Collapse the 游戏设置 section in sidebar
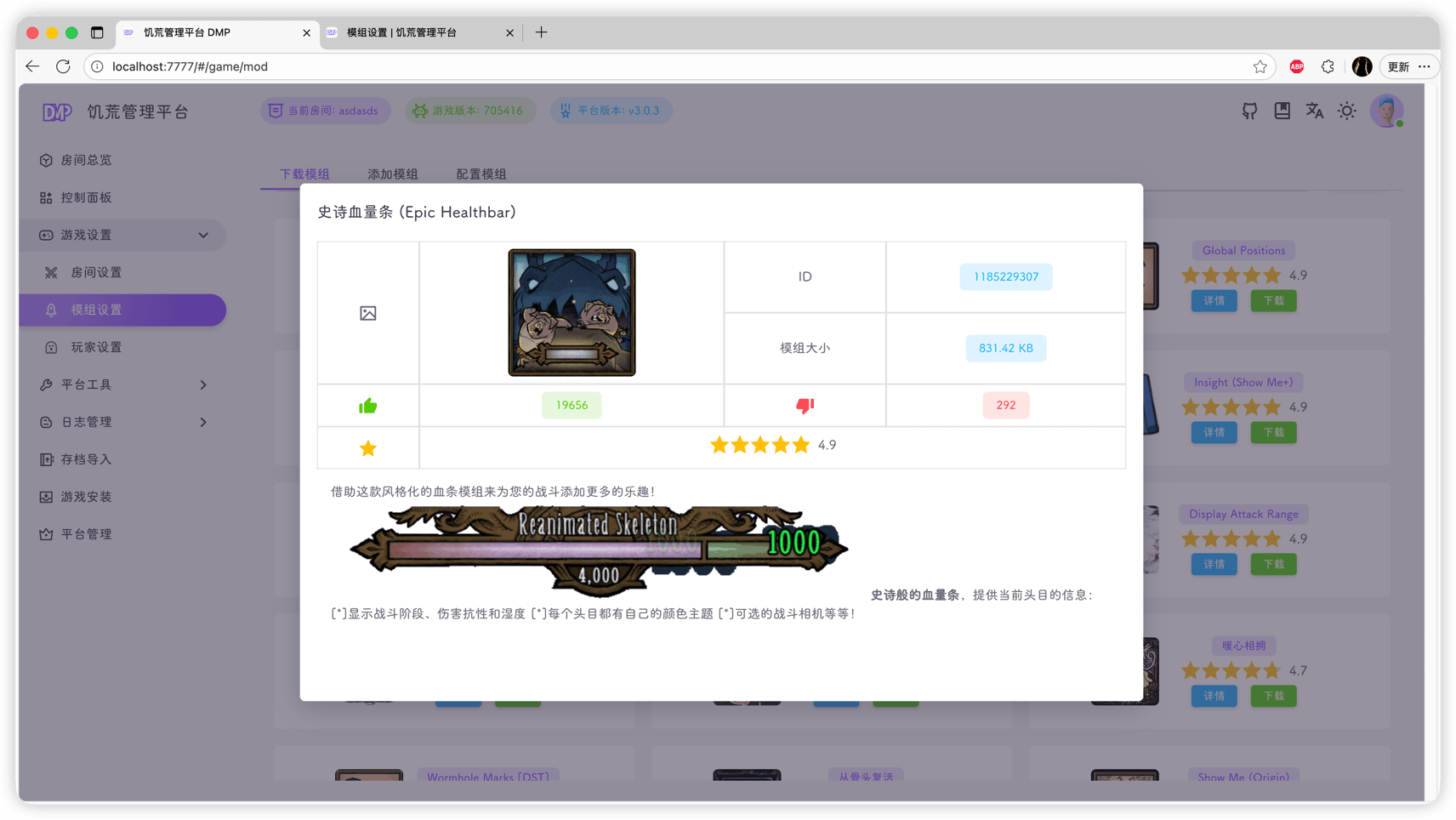The width and height of the screenshot is (1456, 820). point(202,235)
